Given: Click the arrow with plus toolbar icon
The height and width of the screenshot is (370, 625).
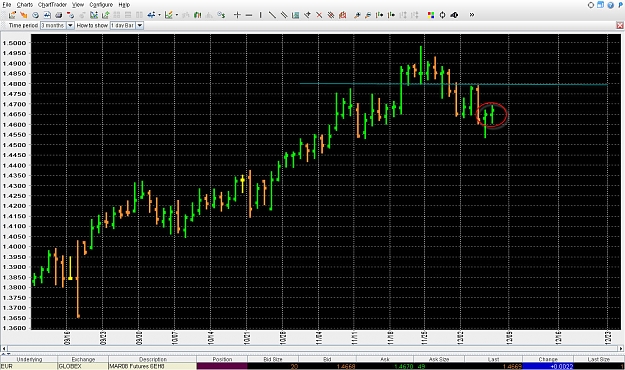Looking at the screenshot, I should [307, 15].
